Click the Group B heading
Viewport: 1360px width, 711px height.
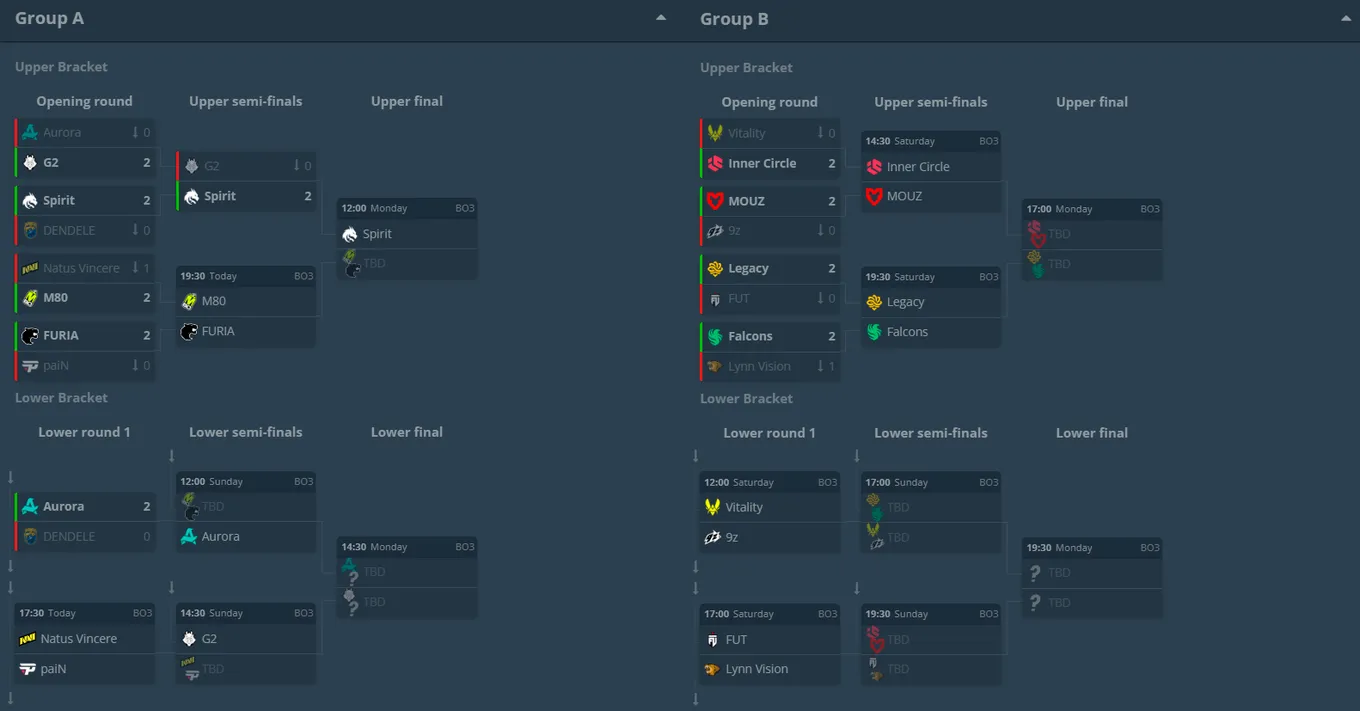(x=734, y=18)
